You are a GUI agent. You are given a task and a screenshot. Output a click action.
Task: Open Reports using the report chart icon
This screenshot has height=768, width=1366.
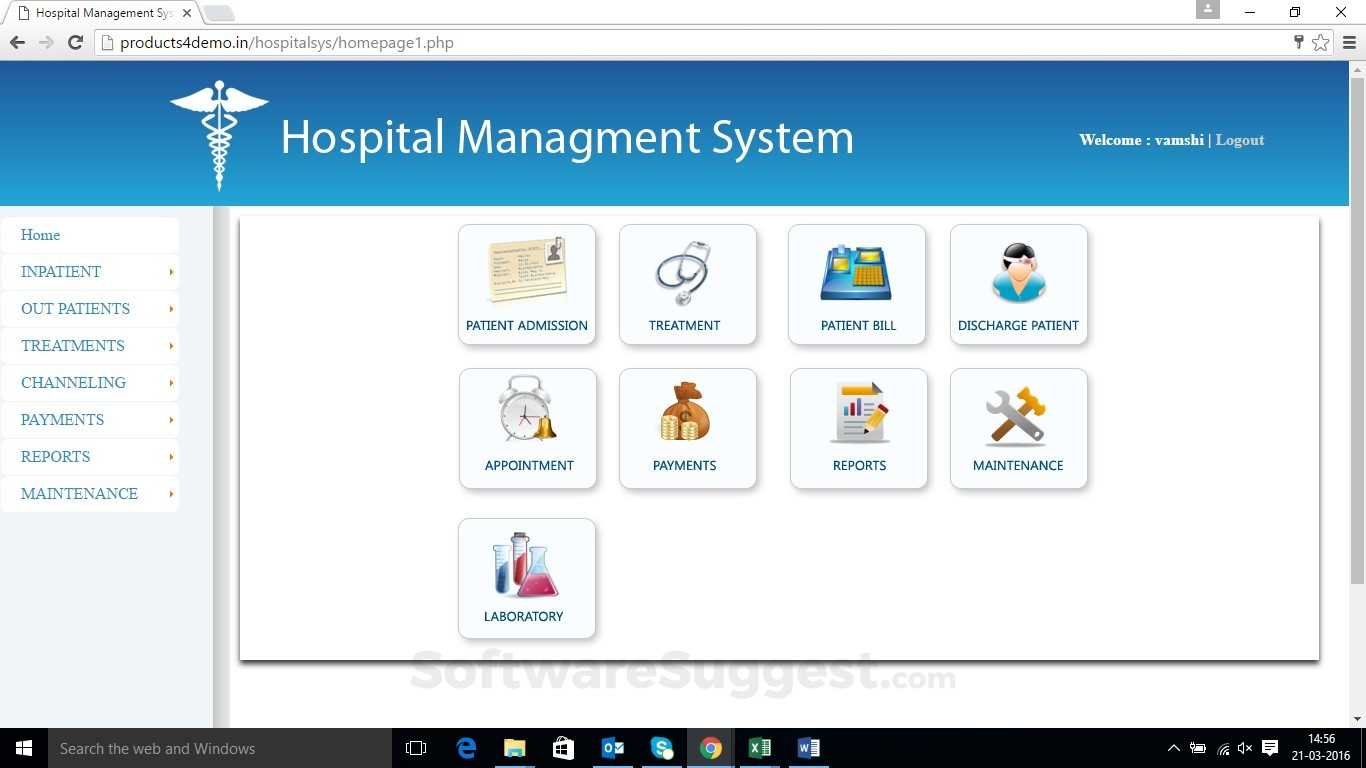858,410
